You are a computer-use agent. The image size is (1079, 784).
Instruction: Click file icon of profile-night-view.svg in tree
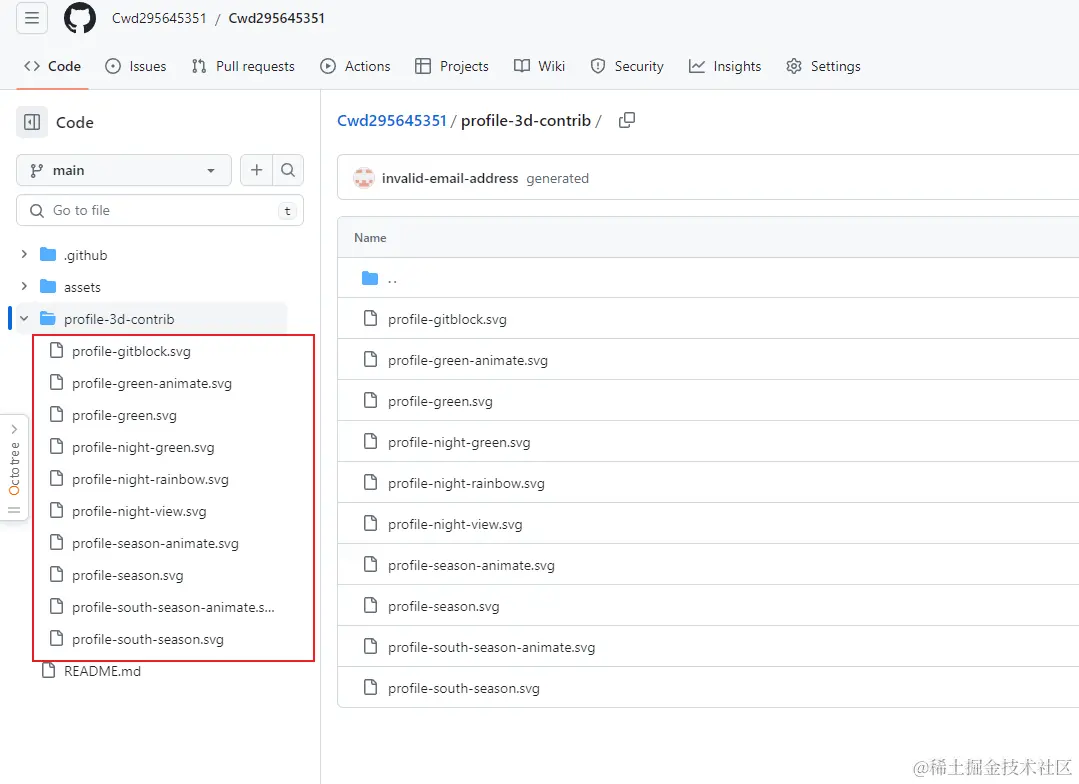56,511
